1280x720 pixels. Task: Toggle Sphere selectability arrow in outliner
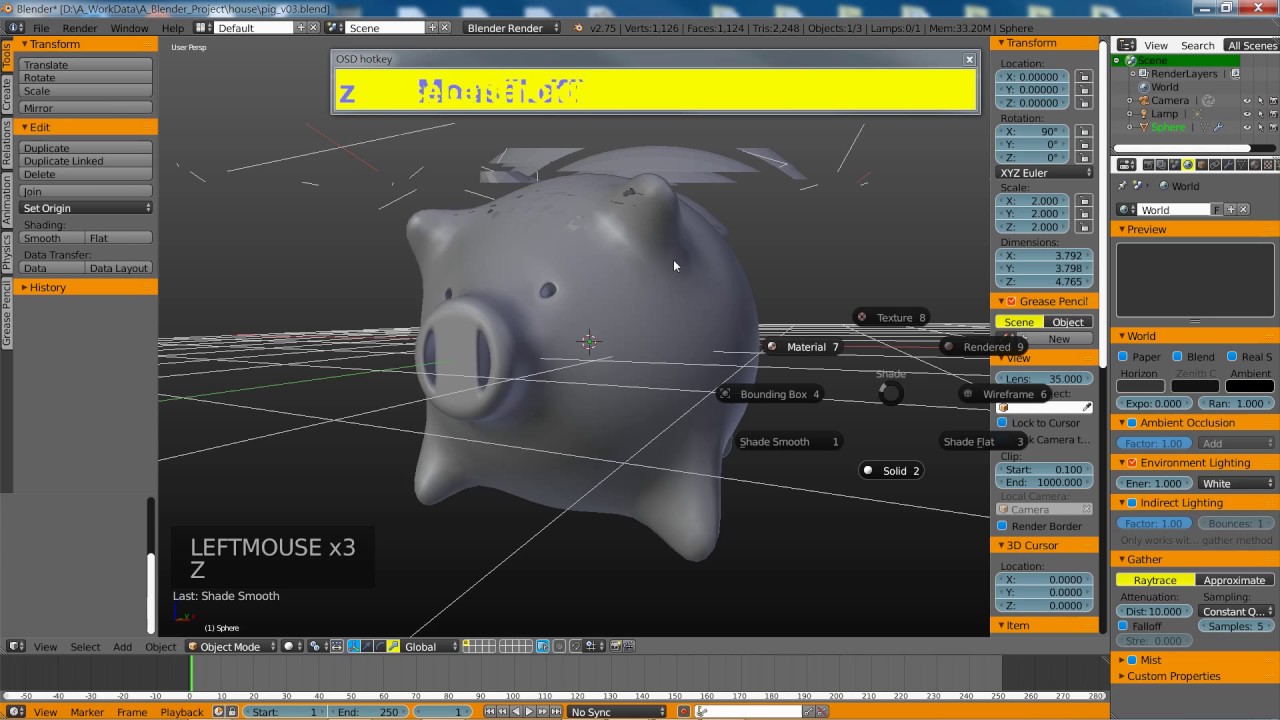(1260, 127)
